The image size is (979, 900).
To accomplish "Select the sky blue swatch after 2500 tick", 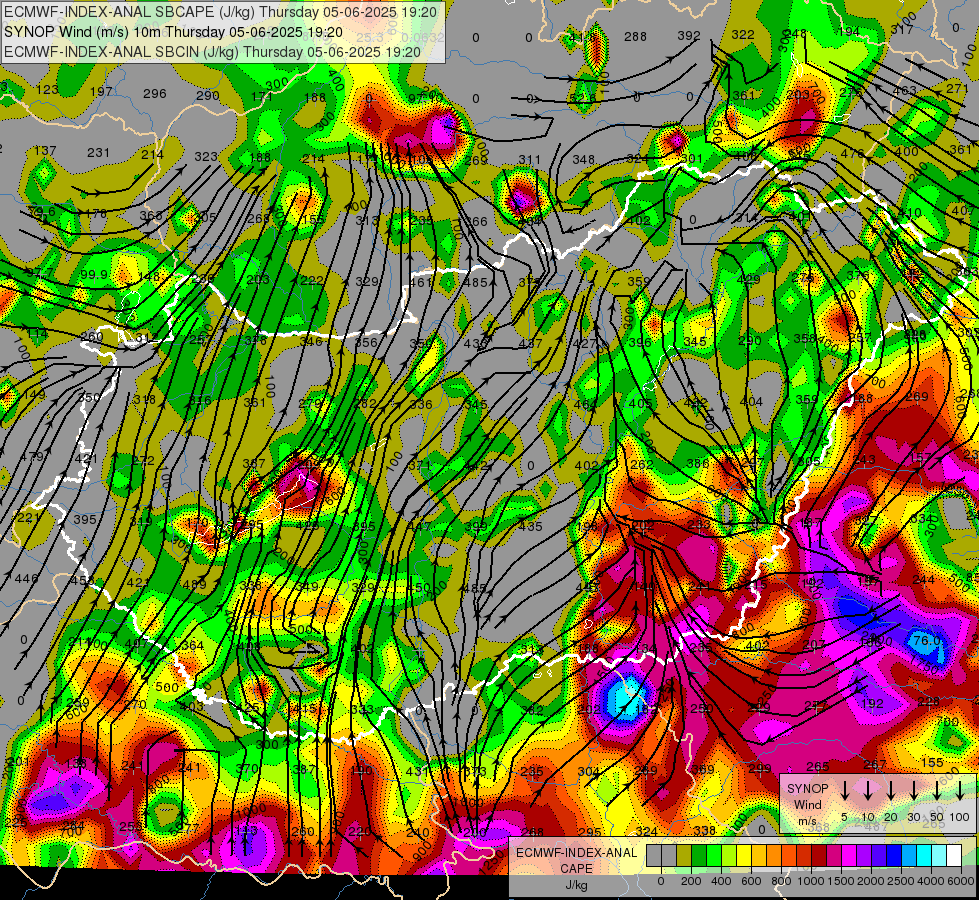I will [x=910, y=856].
